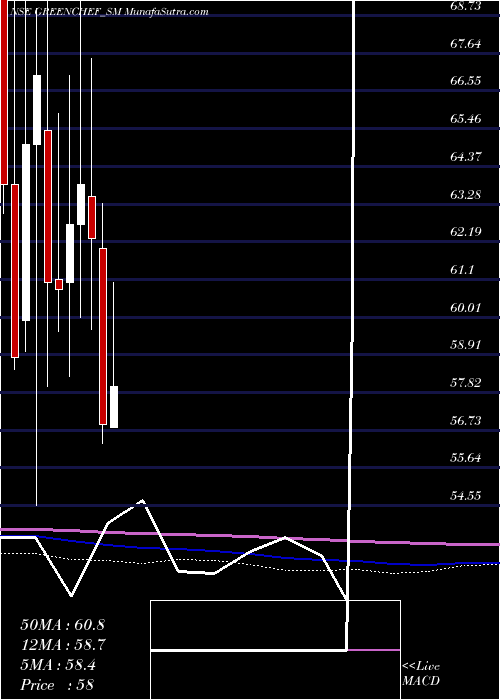The image size is (500, 700).
Task: Click the NSE GREENCHEF_SM MunafaSutra.com title text
Action: tap(108, 12)
